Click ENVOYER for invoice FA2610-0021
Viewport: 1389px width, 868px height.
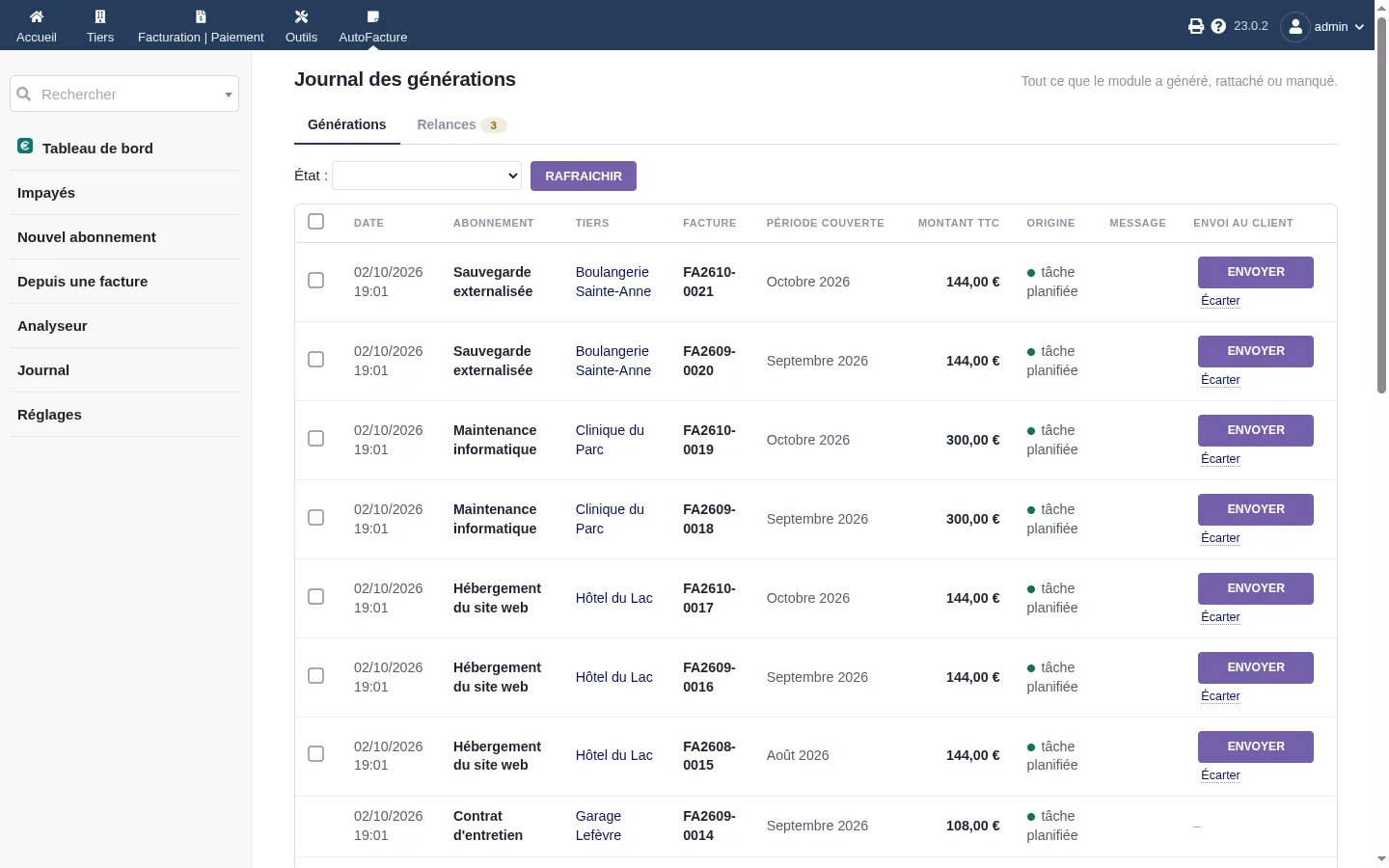point(1256,272)
